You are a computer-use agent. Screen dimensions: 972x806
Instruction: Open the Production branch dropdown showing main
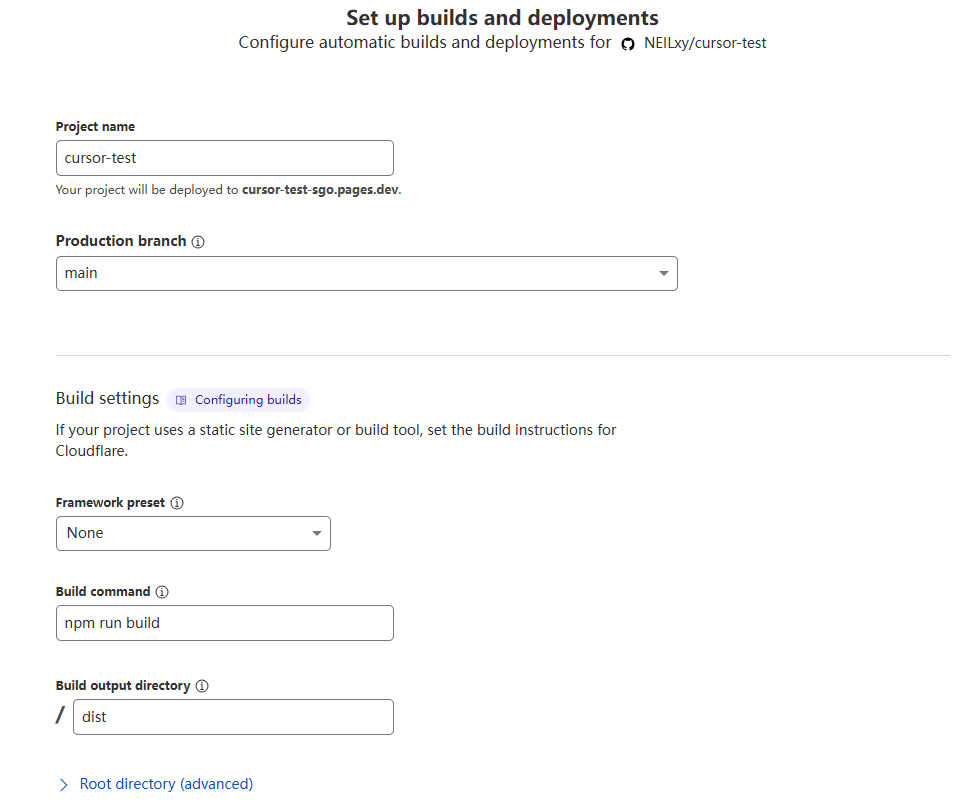coord(366,273)
